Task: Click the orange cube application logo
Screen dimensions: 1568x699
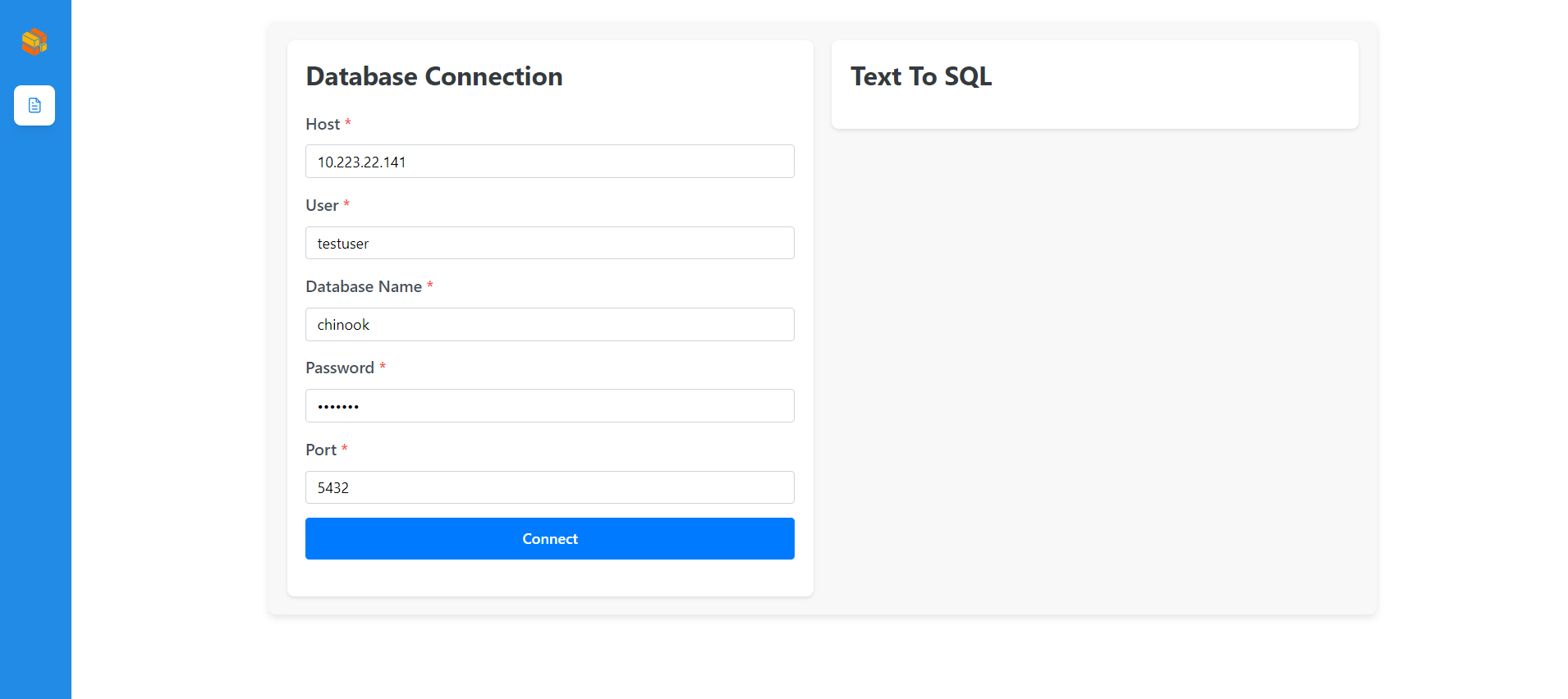Action: coord(34,41)
